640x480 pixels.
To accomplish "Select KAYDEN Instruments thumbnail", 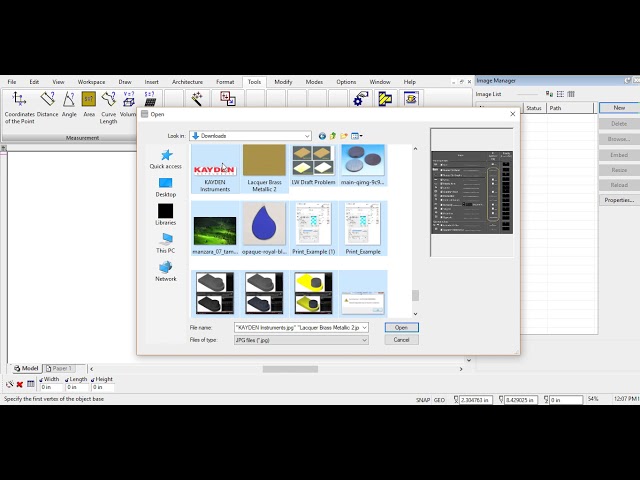I will click(x=215, y=169).
